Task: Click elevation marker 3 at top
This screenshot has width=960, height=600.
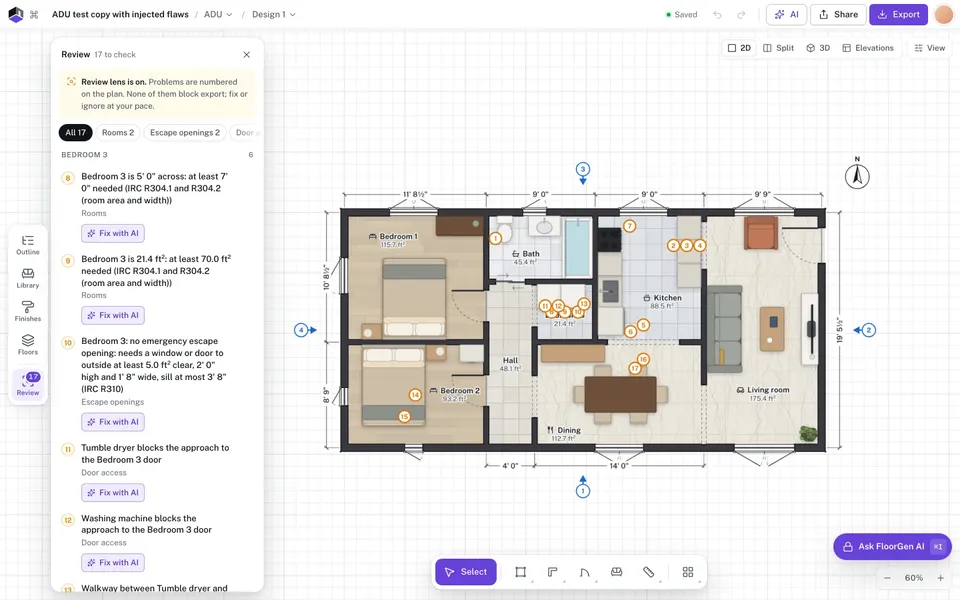Action: [x=583, y=170]
